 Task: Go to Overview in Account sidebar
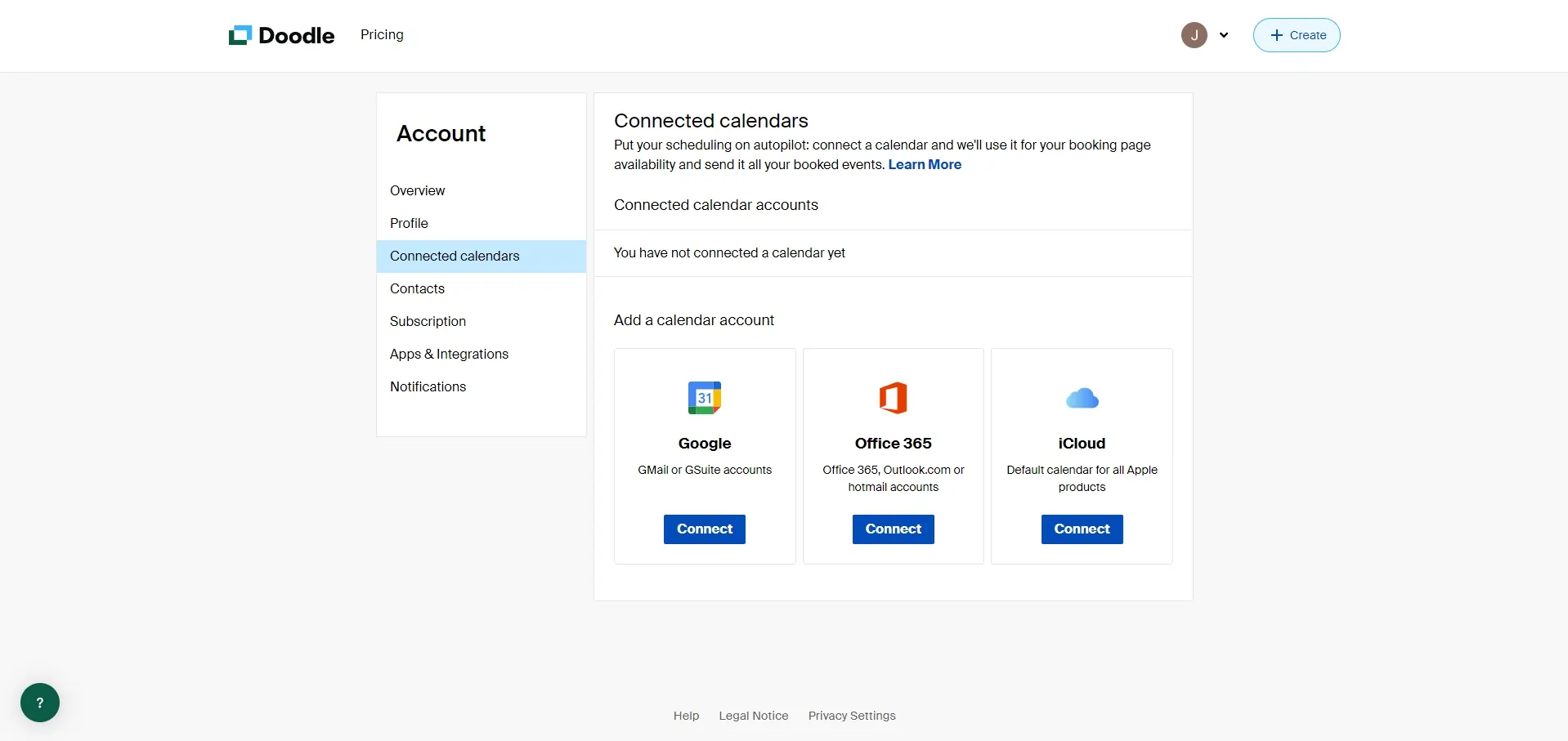[x=482, y=190]
